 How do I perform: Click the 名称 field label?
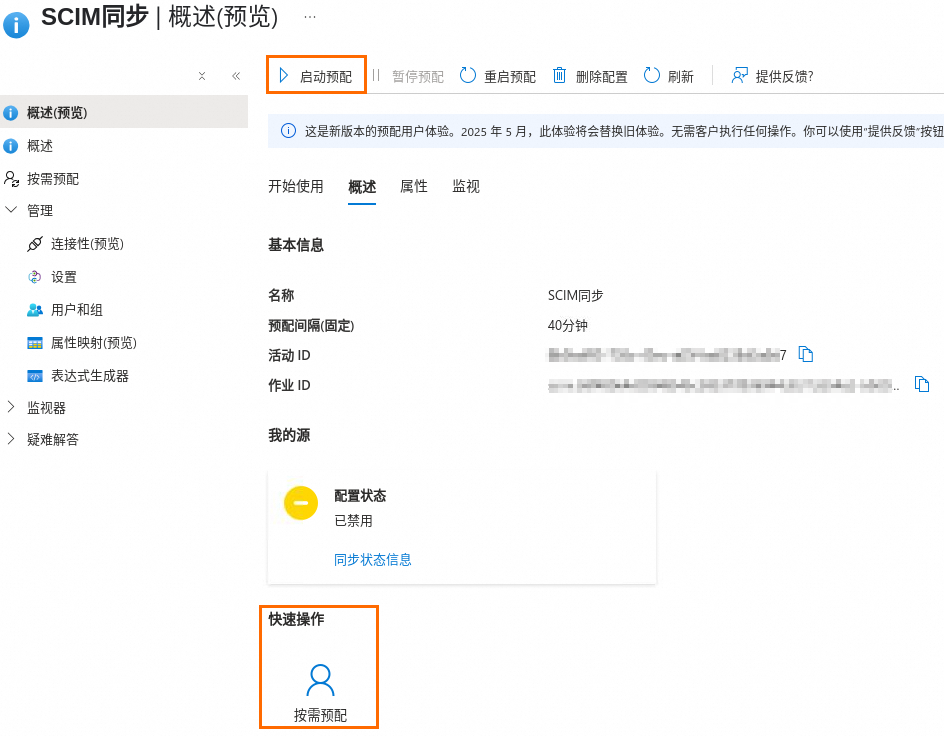281,295
